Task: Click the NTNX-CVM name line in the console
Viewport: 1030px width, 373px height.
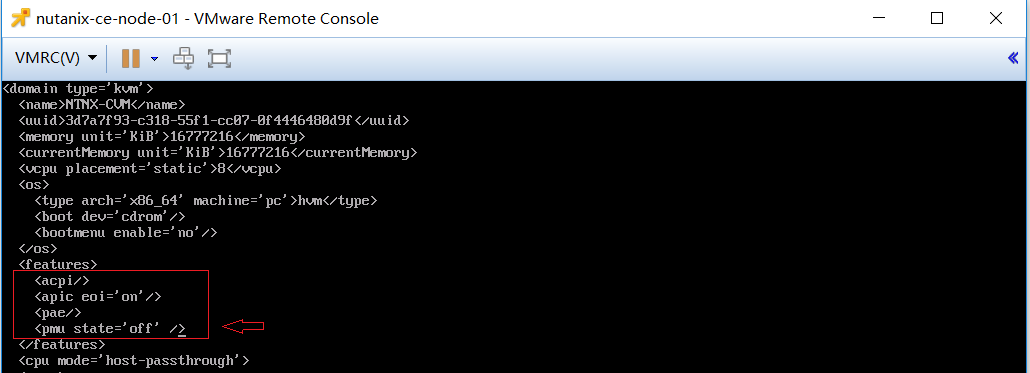Action: [x=102, y=104]
